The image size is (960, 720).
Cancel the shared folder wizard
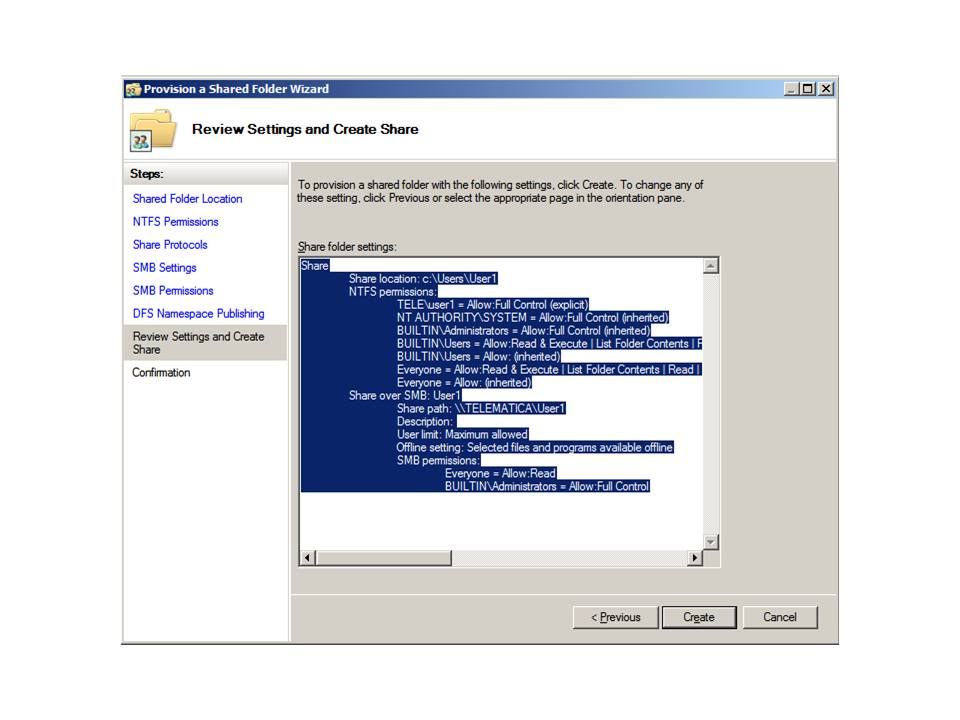(x=780, y=617)
